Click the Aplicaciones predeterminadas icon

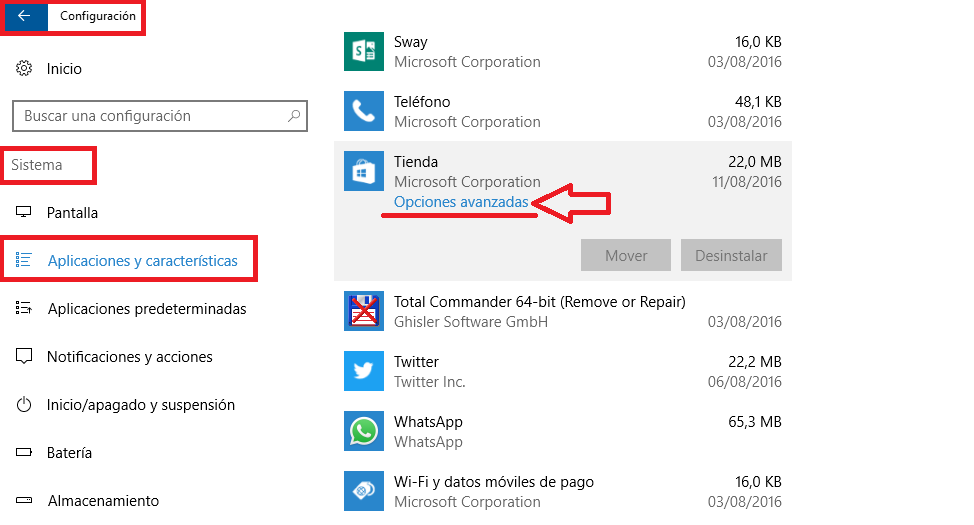(24, 308)
